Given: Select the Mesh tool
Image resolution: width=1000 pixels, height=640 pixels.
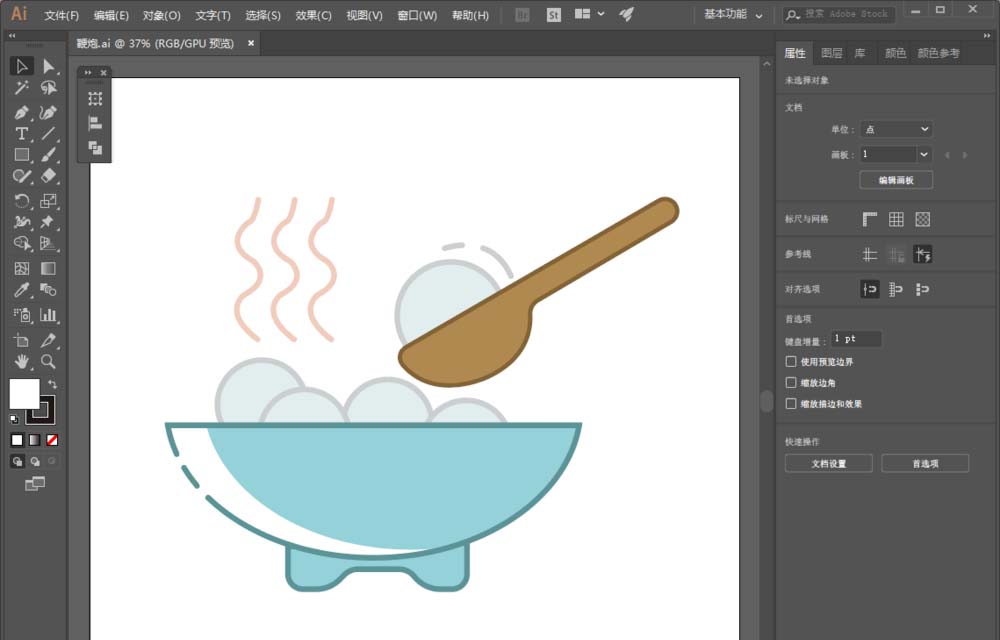Looking at the screenshot, I should (x=22, y=268).
